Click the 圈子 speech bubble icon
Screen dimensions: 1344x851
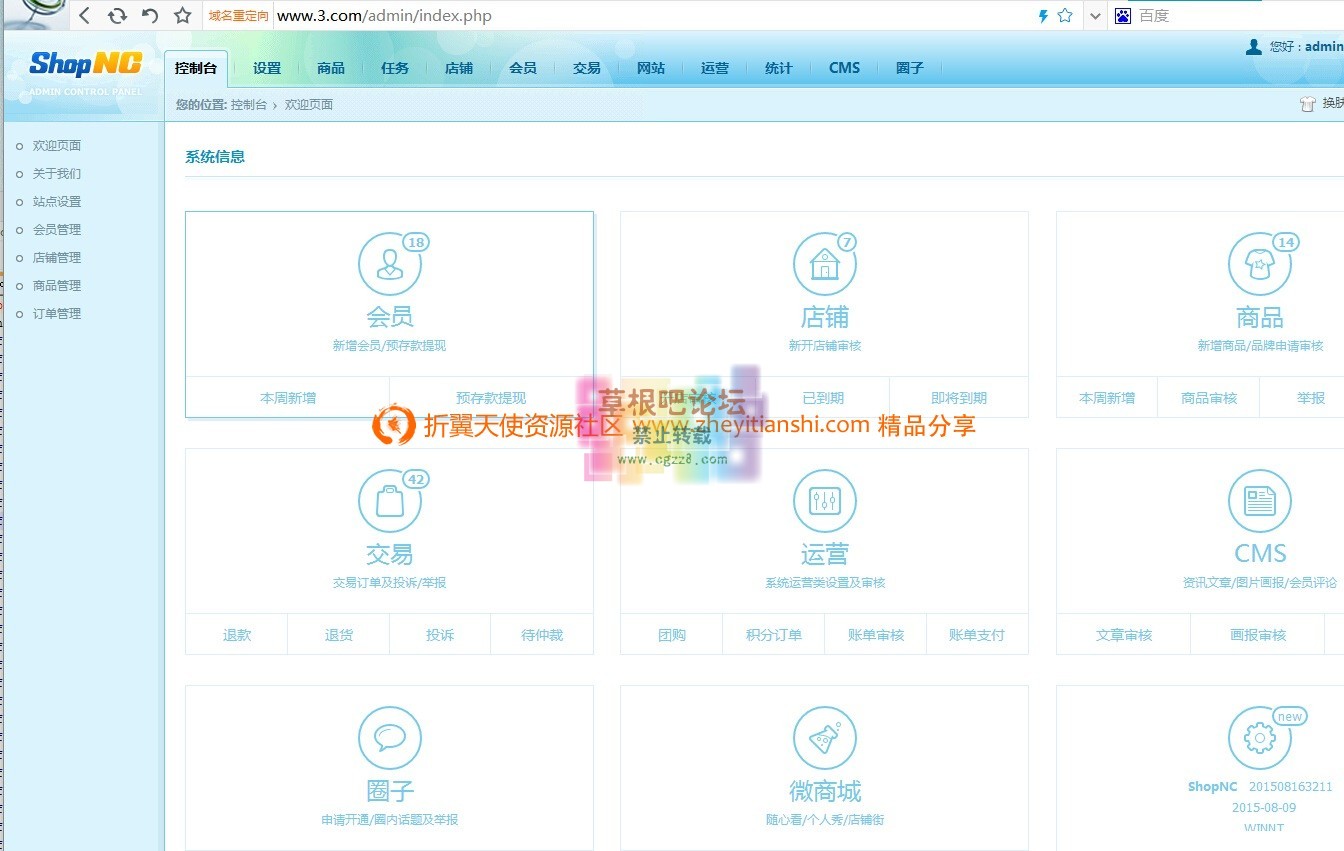coord(390,735)
